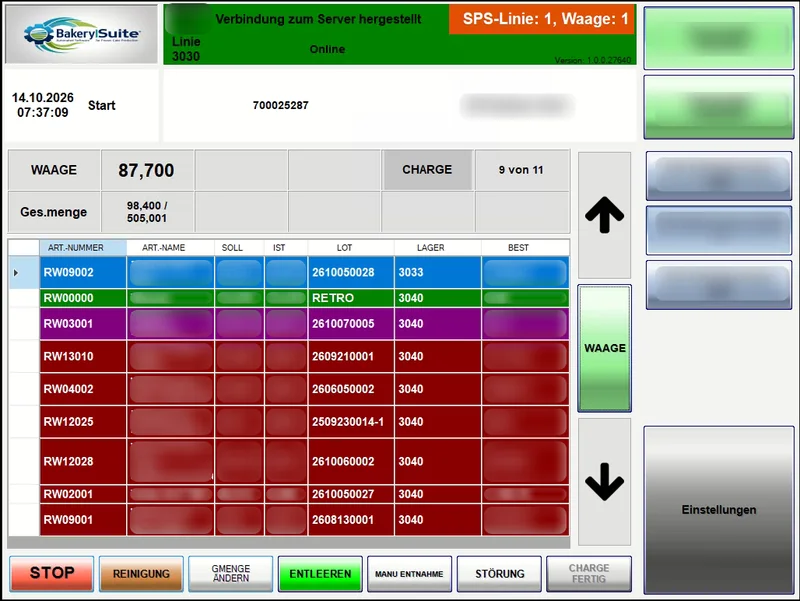Viewport: 800px width, 601px height.
Task: Select article row RW12028
Action: [x=304, y=461]
